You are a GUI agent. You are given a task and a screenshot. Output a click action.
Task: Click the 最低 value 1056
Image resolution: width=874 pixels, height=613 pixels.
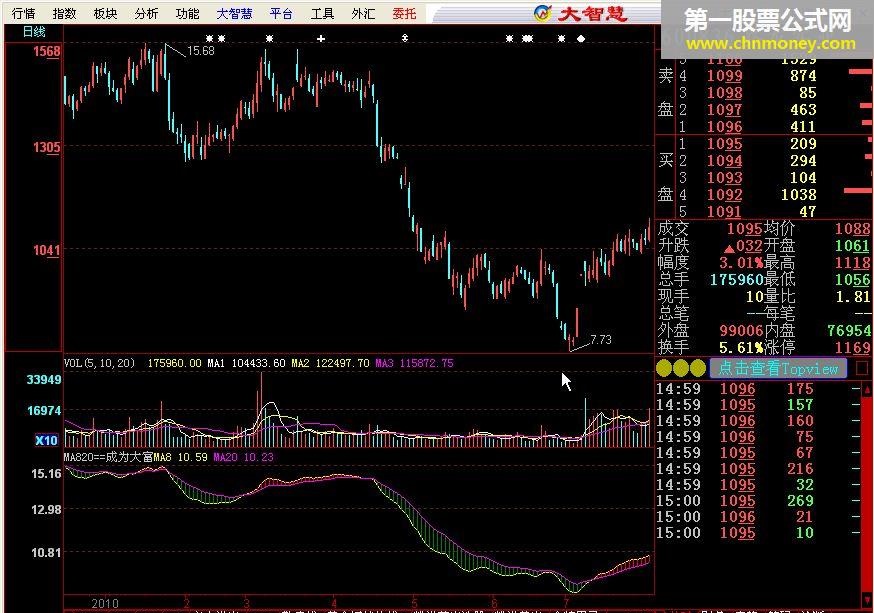[852, 280]
